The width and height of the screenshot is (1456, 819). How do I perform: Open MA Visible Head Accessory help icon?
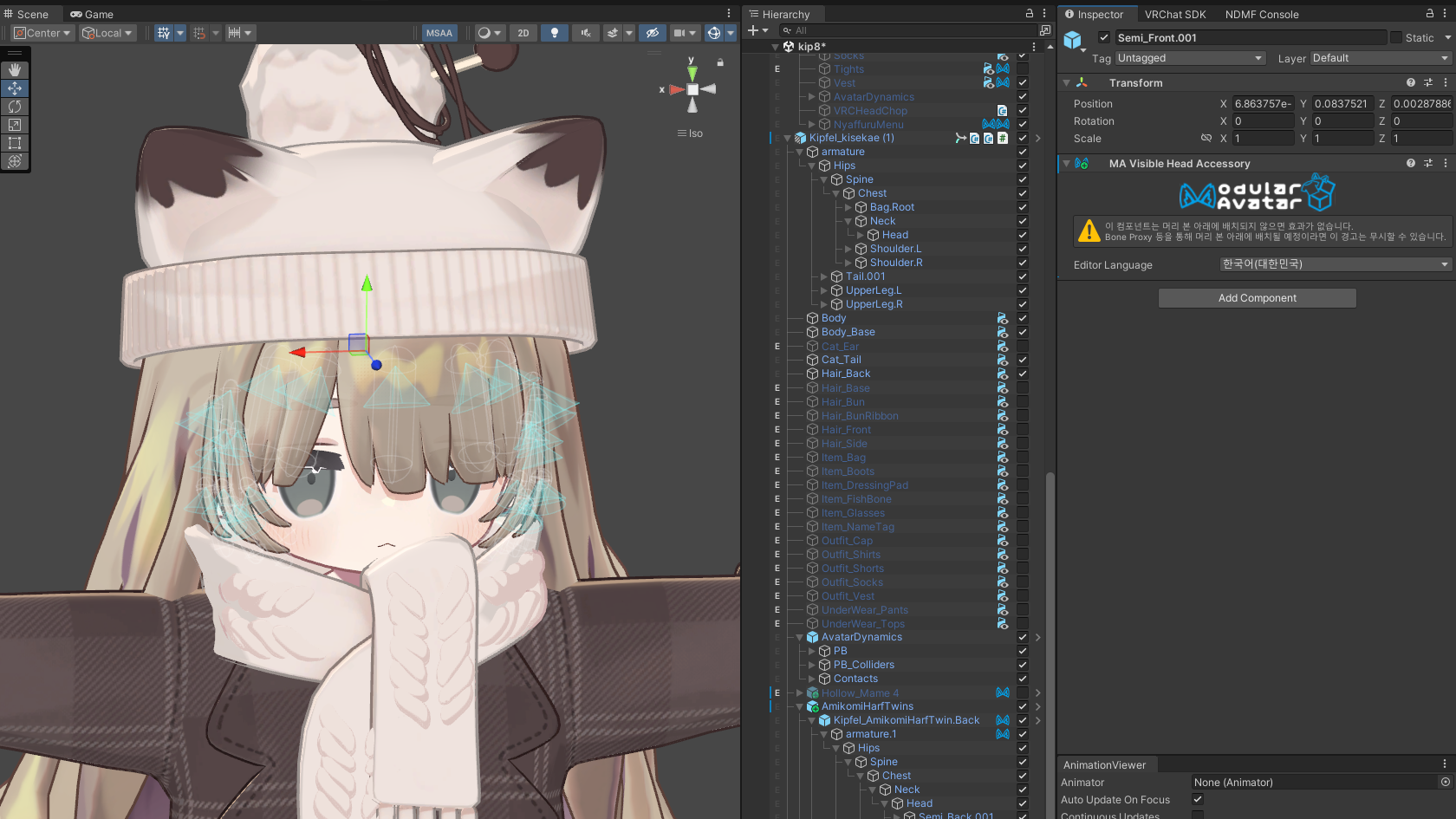[x=1411, y=164]
